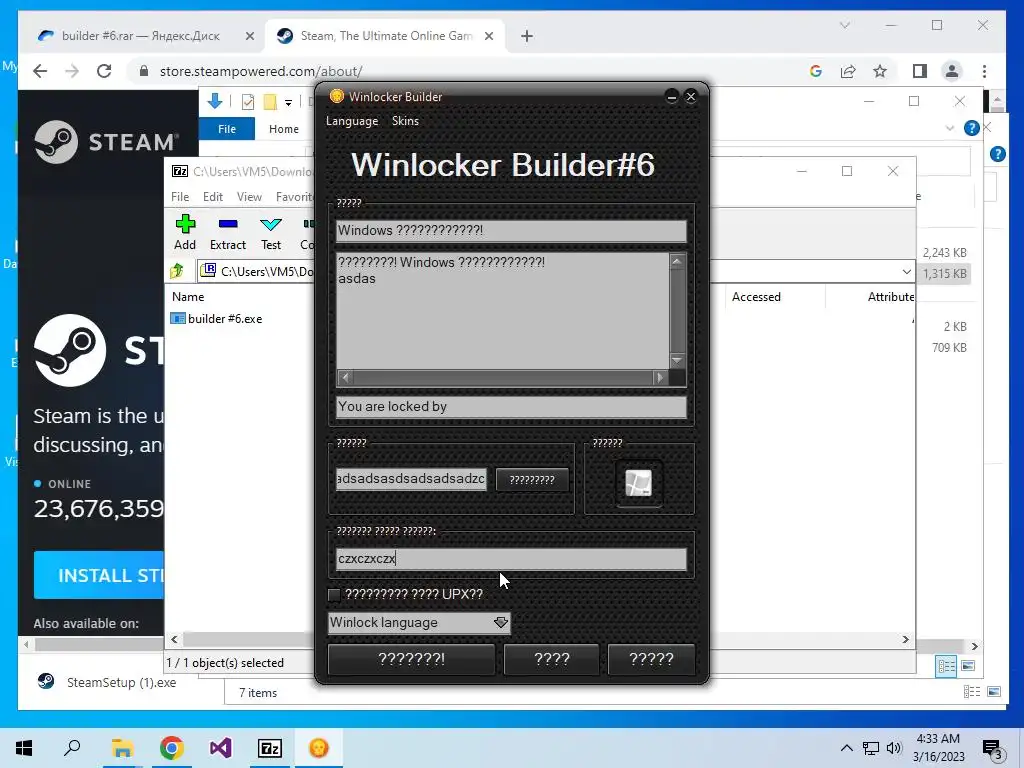Switch to 7-Zip in taskbar
Image resolution: width=1024 pixels, height=768 pixels.
[270, 748]
